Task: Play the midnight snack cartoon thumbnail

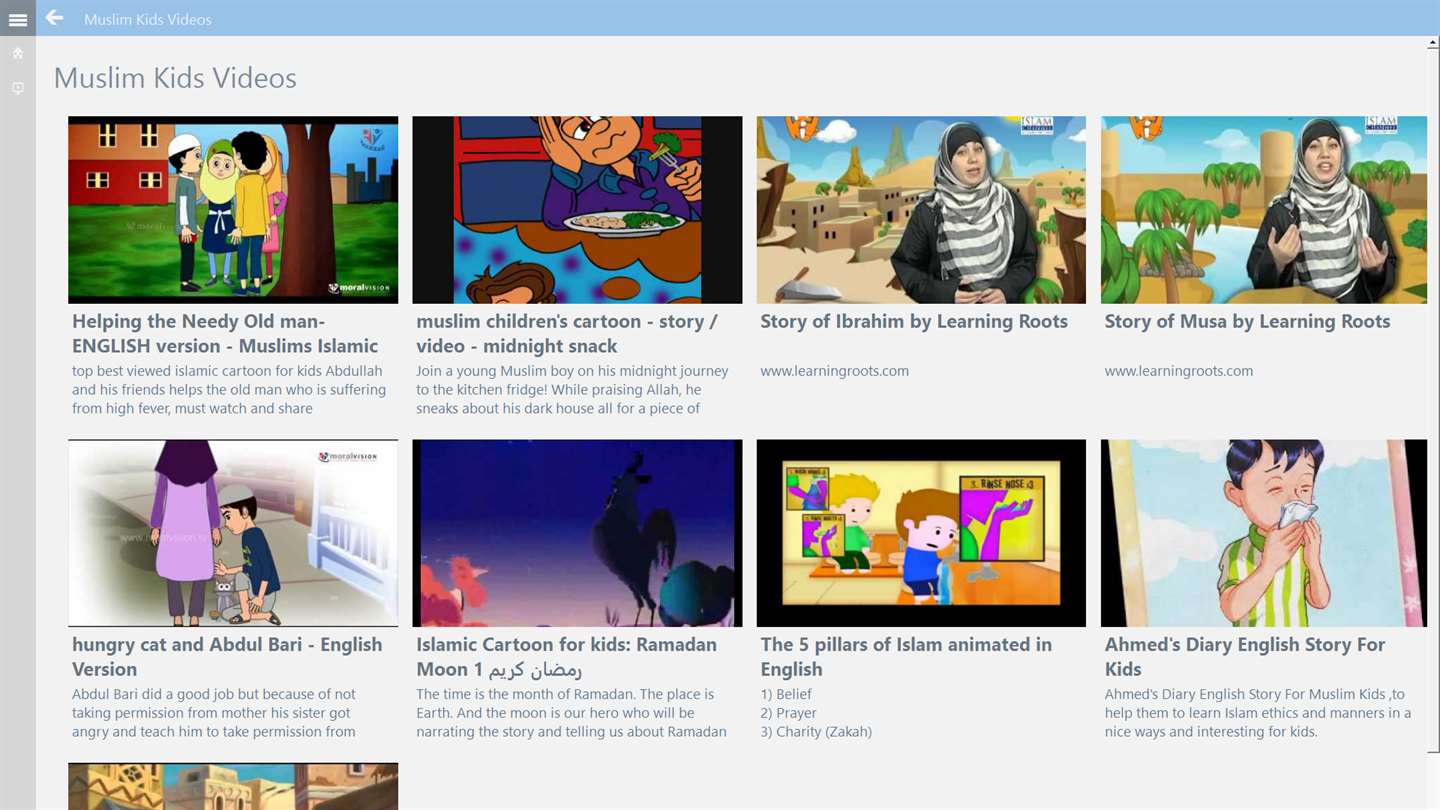Action: 577,210
